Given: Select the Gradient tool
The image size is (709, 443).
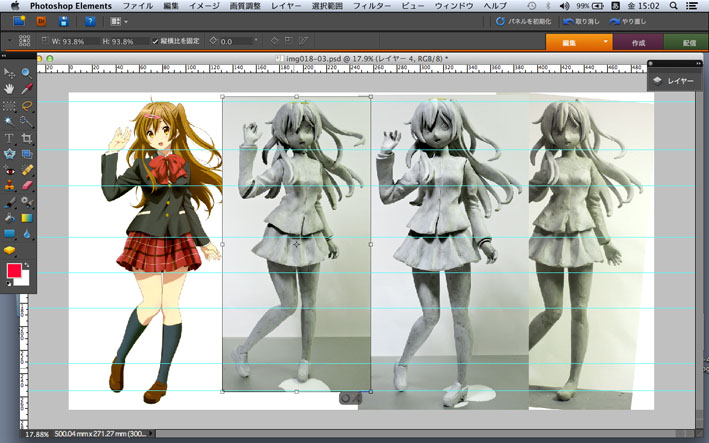Looking at the screenshot, I should coord(27,218).
